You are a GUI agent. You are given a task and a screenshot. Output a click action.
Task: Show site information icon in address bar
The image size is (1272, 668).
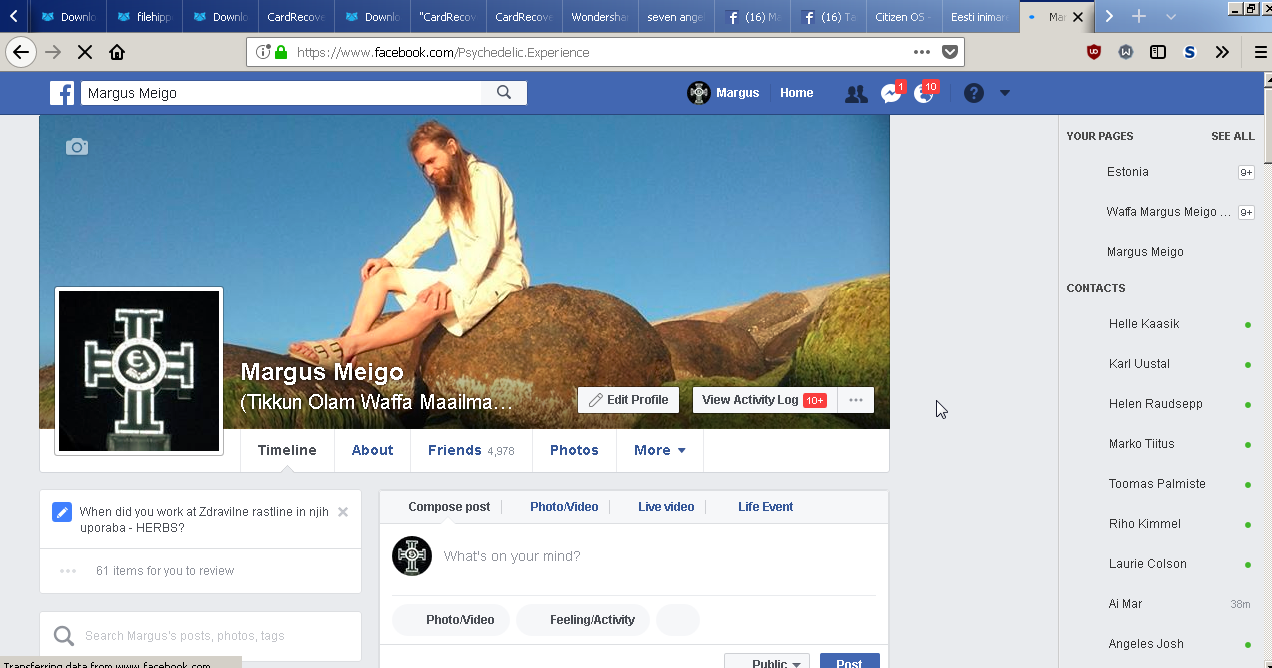(x=263, y=52)
